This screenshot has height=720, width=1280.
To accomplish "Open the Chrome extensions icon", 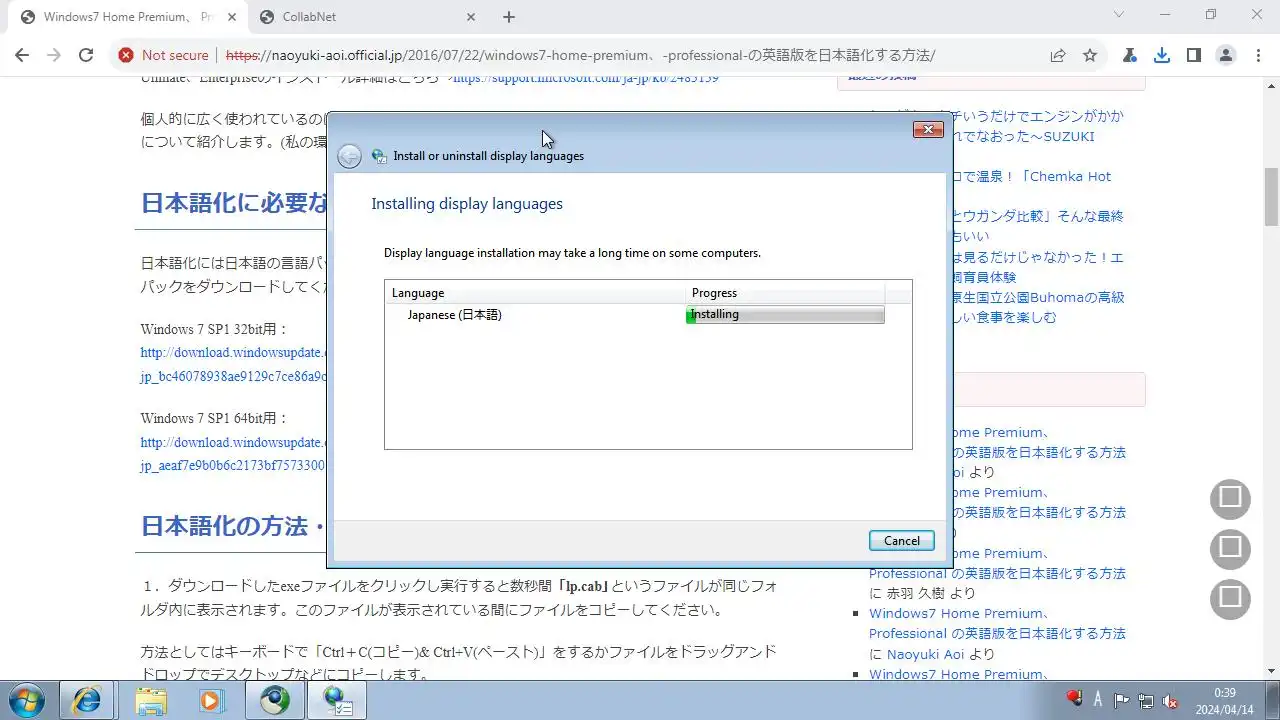I will (1129, 56).
